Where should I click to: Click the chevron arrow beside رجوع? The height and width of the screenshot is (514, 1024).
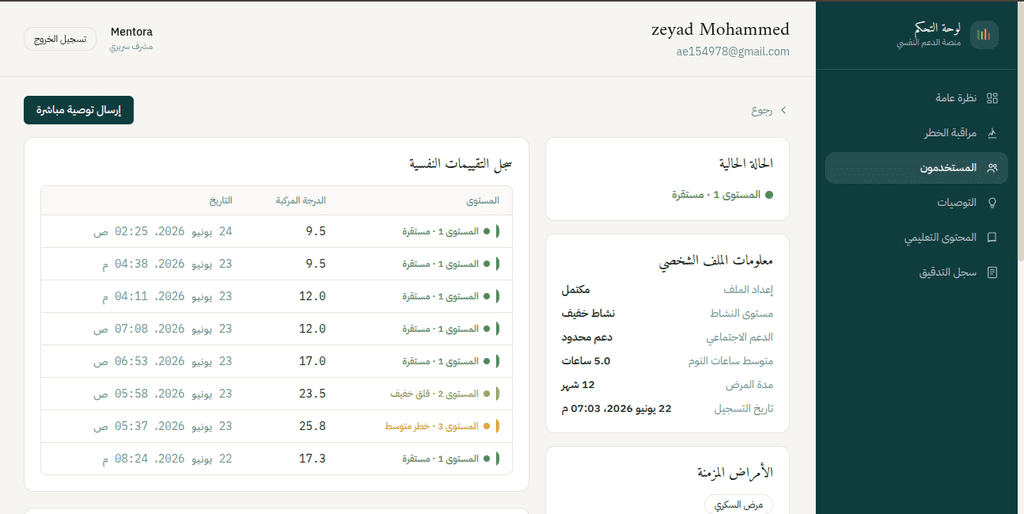click(784, 110)
